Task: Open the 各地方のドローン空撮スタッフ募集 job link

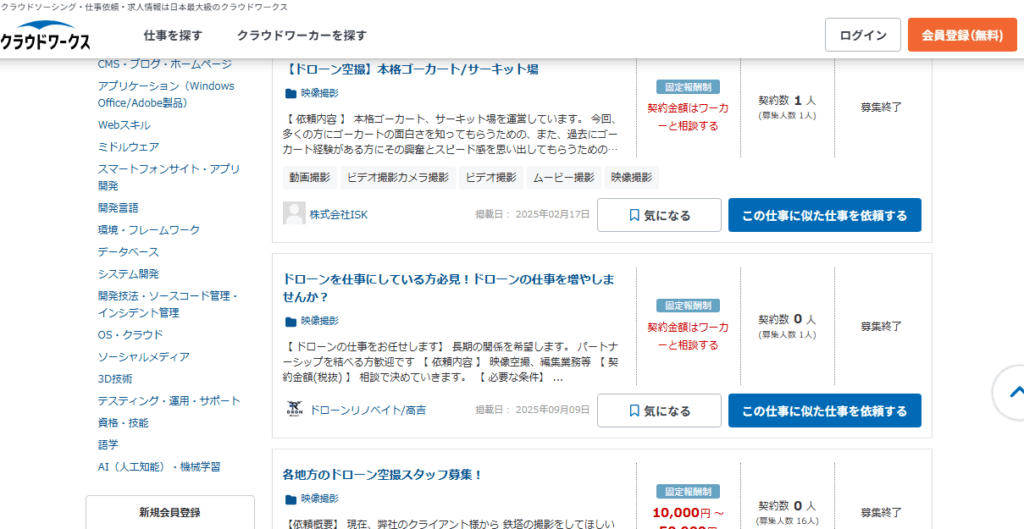Action: (383, 475)
